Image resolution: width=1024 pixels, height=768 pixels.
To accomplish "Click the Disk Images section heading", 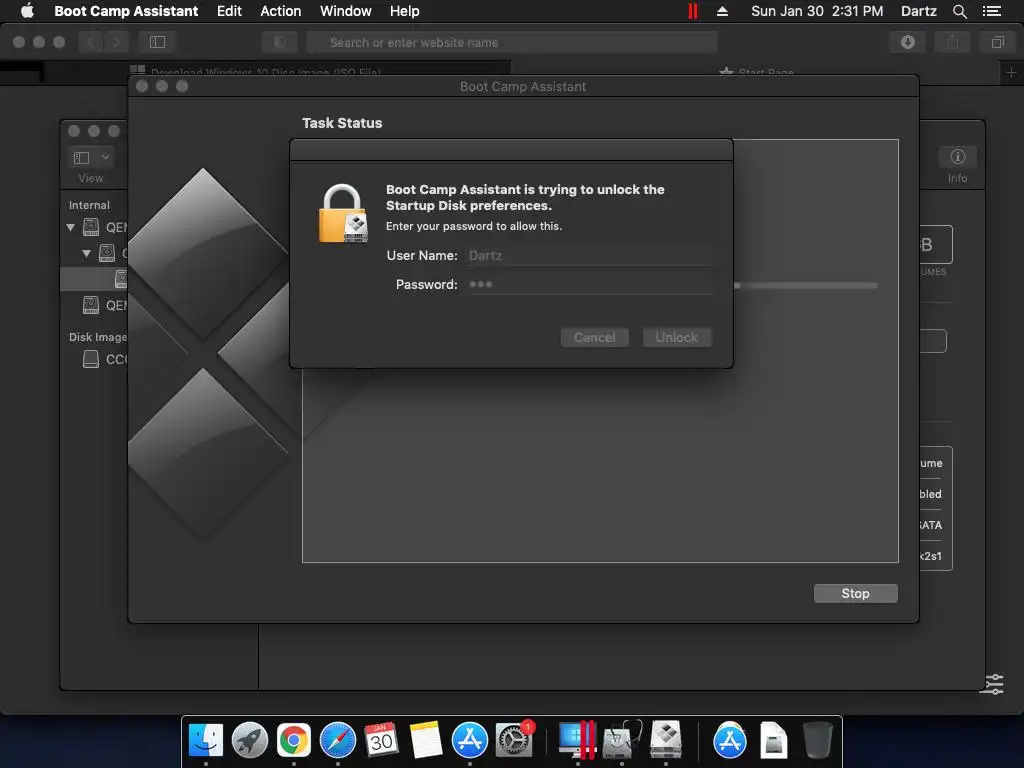I will [98, 337].
